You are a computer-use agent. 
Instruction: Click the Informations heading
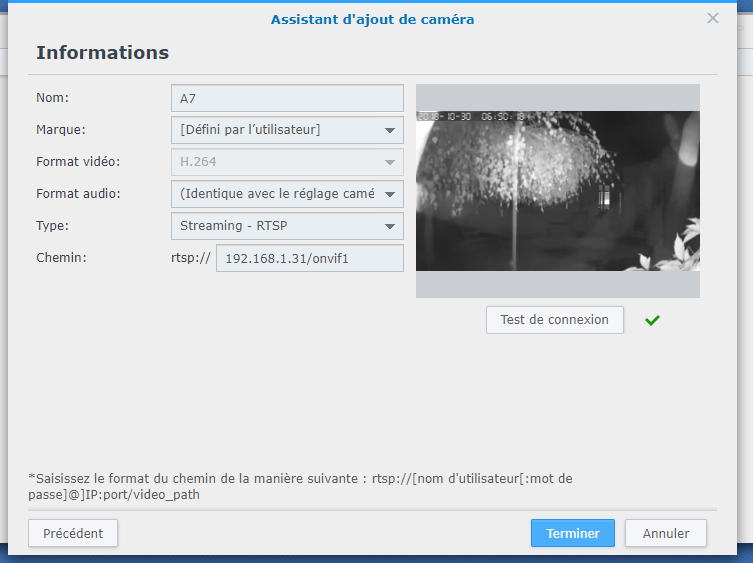[x=102, y=53]
